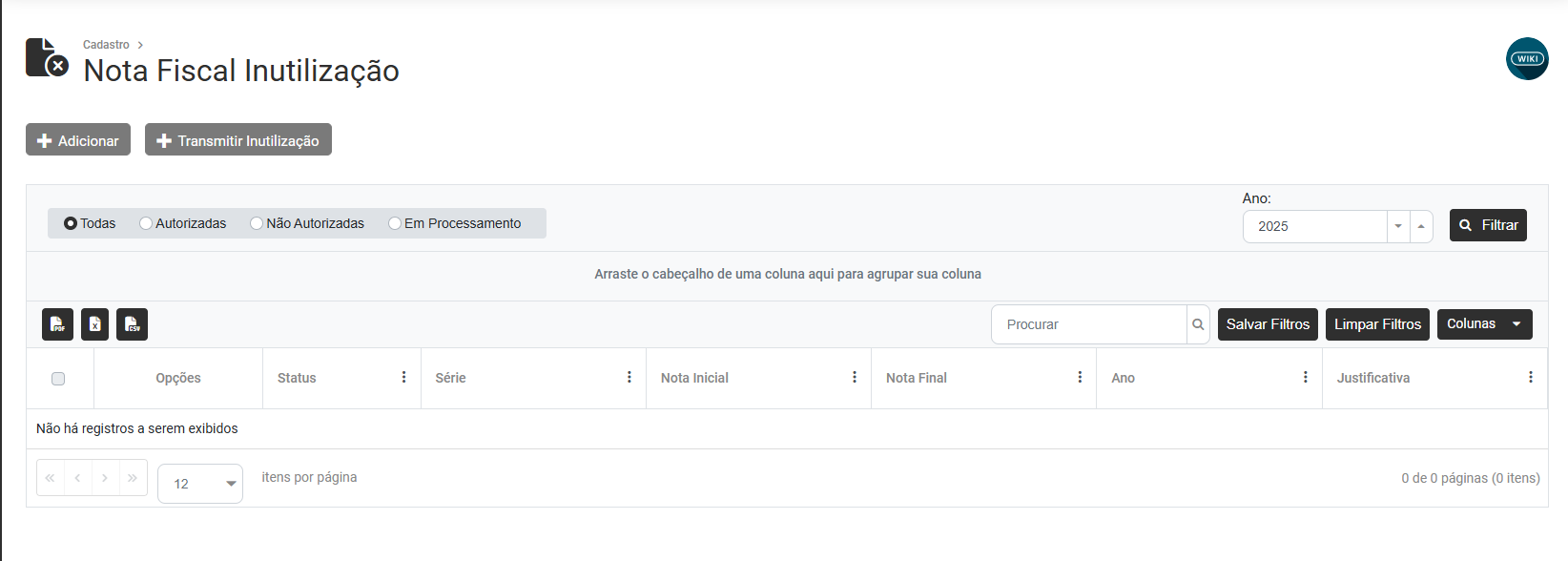The image size is (1568, 561).
Task: Export the grid to PDF
Action: point(58,324)
